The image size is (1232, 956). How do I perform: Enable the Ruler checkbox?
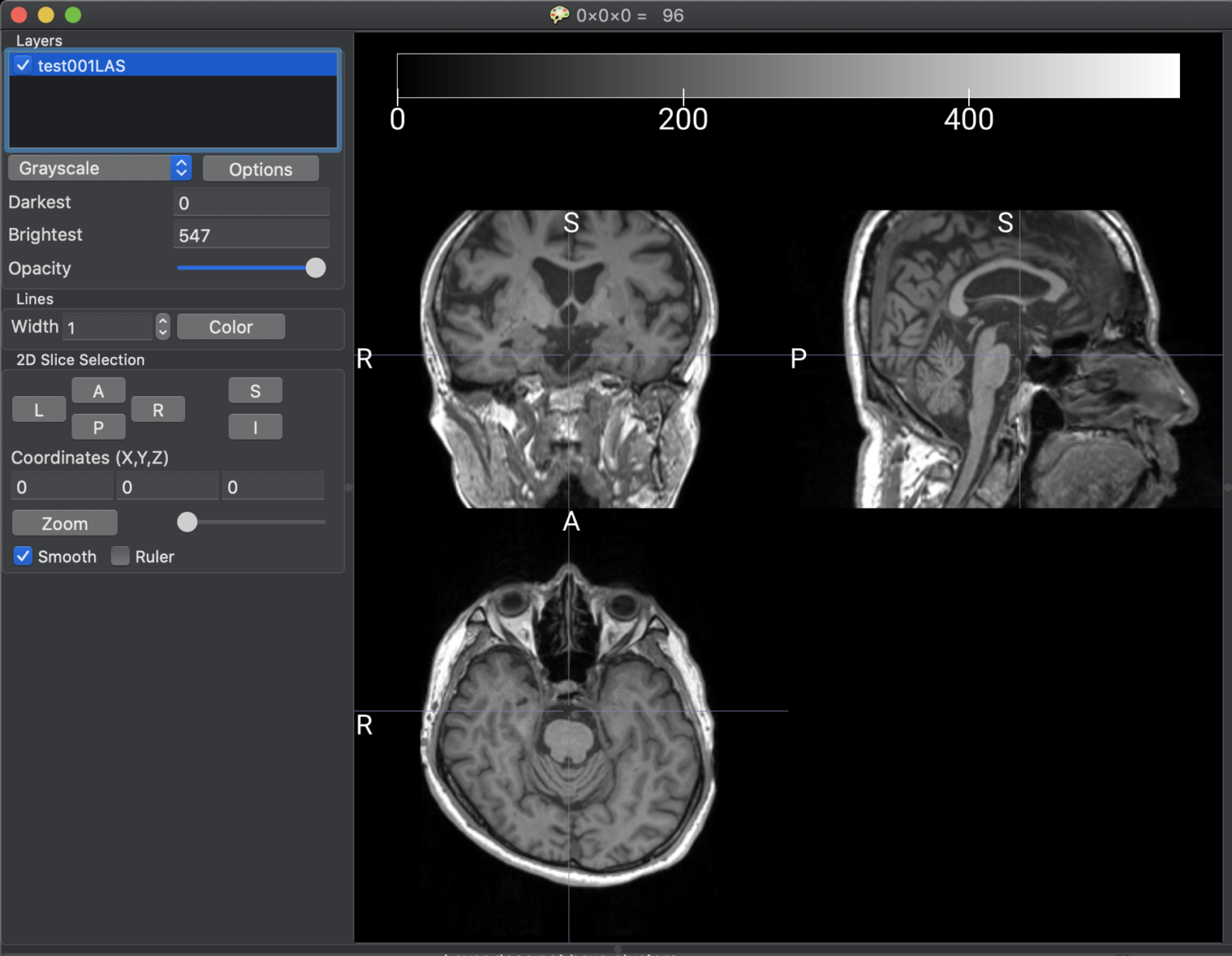click(x=120, y=556)
